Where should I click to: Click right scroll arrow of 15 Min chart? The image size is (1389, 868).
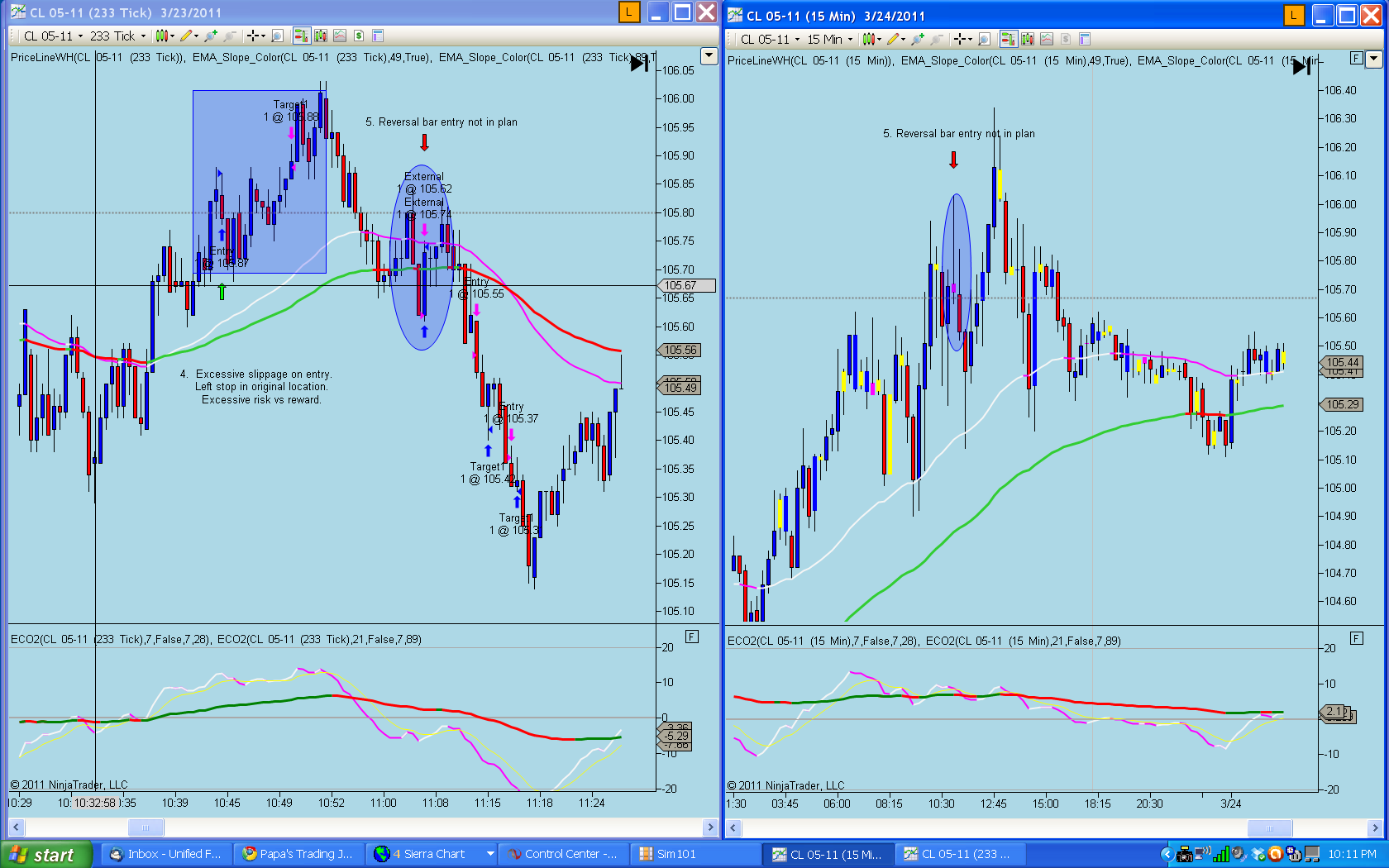click(1375, 827)
